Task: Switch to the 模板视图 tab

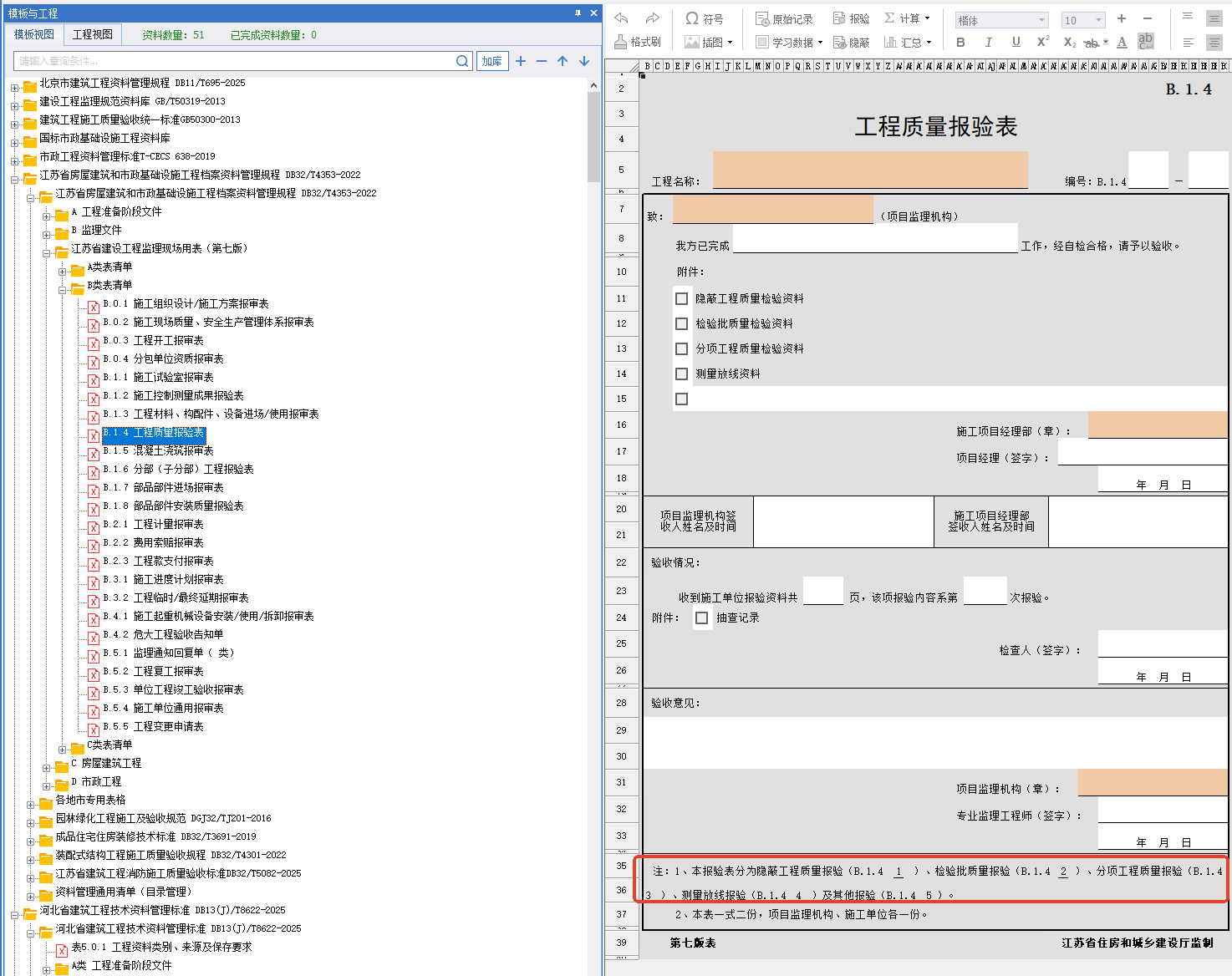Action: click(x=34, y=34)
